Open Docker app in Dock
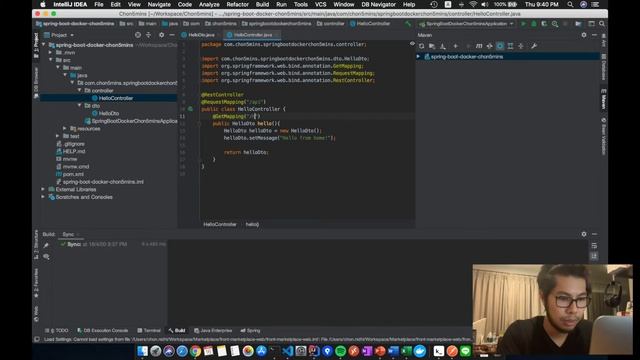 coord(420,351)
